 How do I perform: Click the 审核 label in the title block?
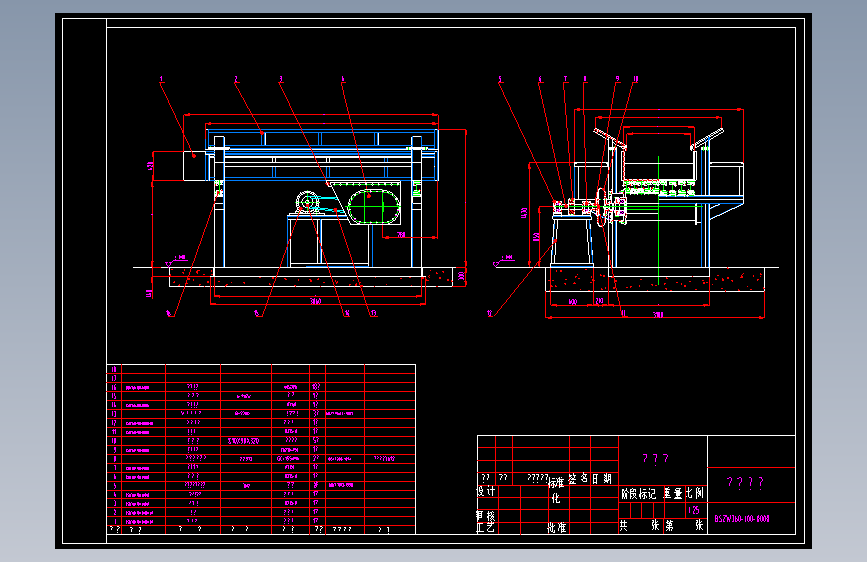point(486,516)
